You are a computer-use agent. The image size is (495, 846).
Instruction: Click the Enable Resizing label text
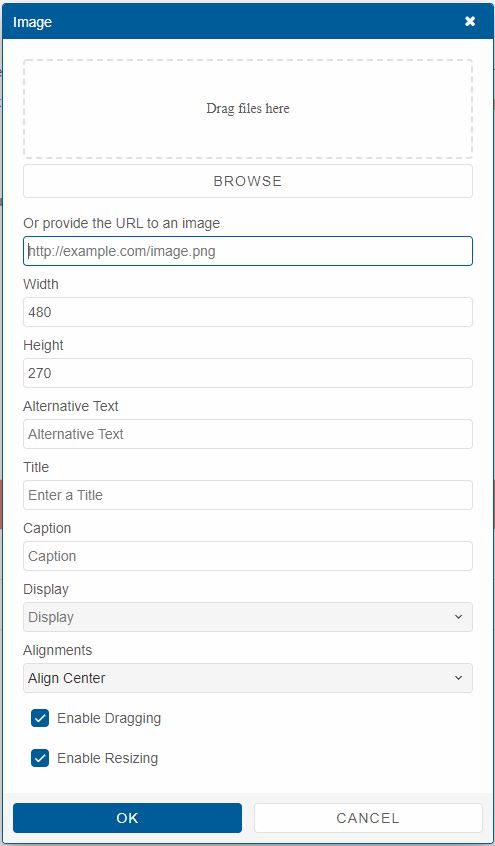point(107,758)
